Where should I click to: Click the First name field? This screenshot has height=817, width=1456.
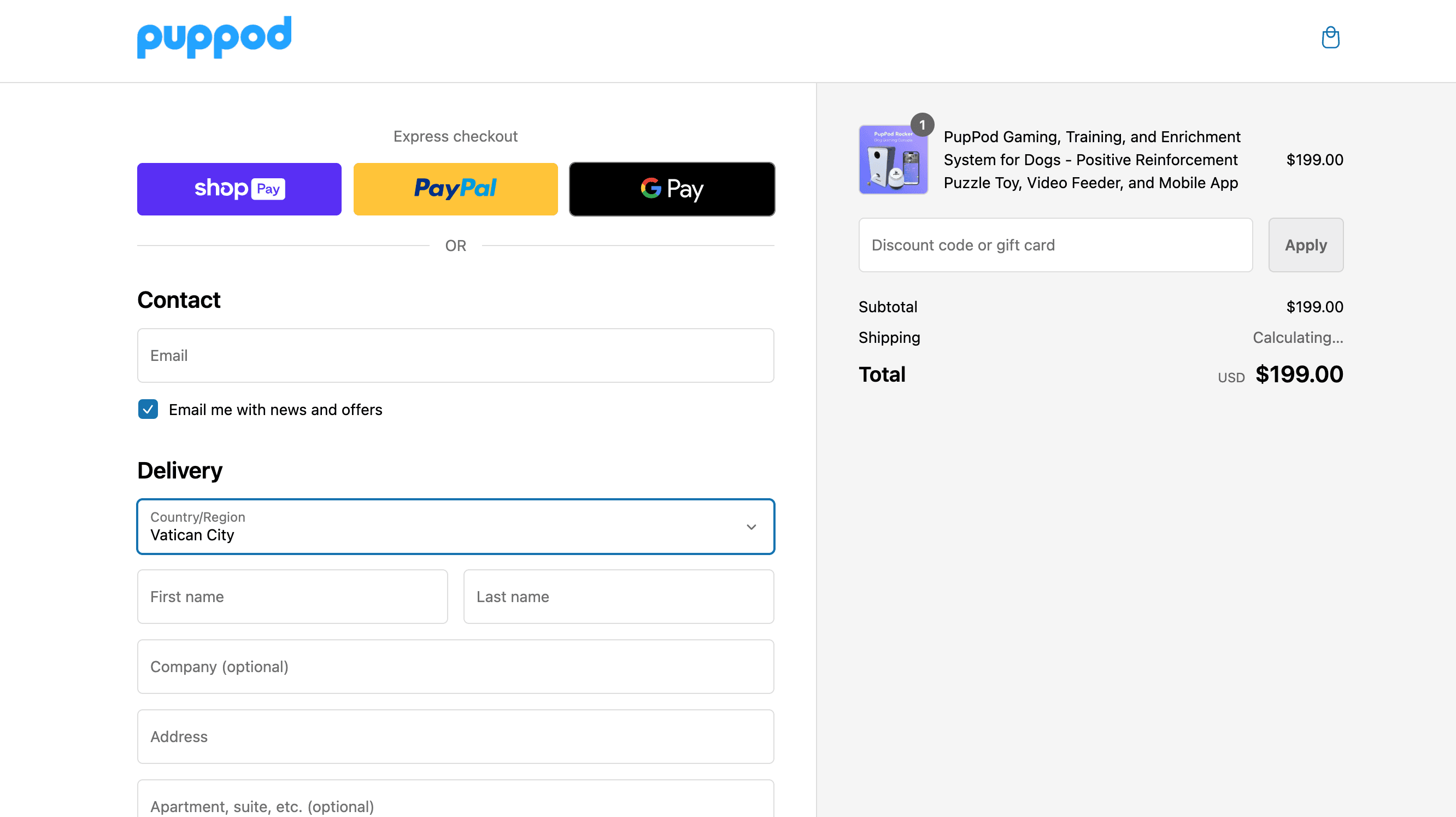tap(292, 597)
